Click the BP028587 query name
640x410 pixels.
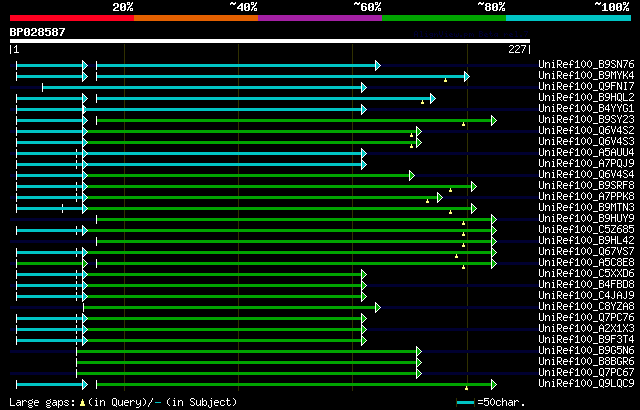tap(37, 32)
